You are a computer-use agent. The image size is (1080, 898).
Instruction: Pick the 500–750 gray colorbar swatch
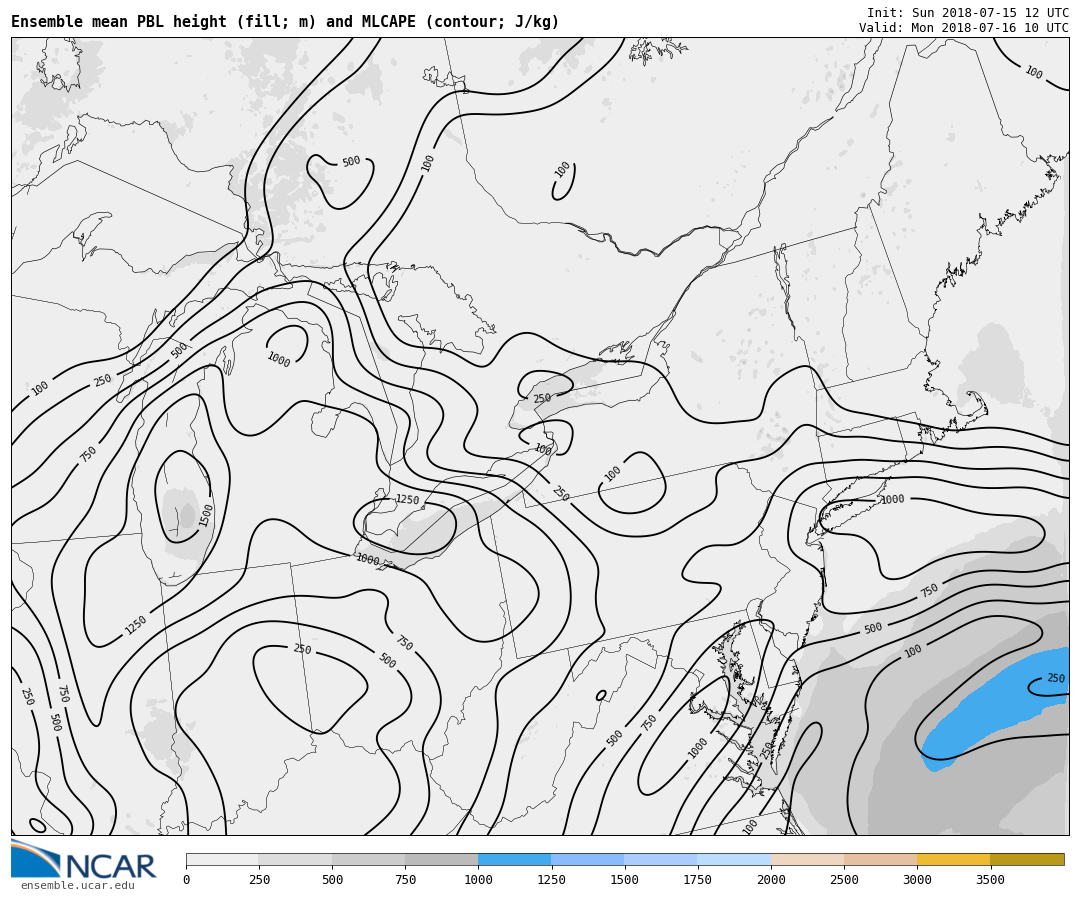[368, 859]
